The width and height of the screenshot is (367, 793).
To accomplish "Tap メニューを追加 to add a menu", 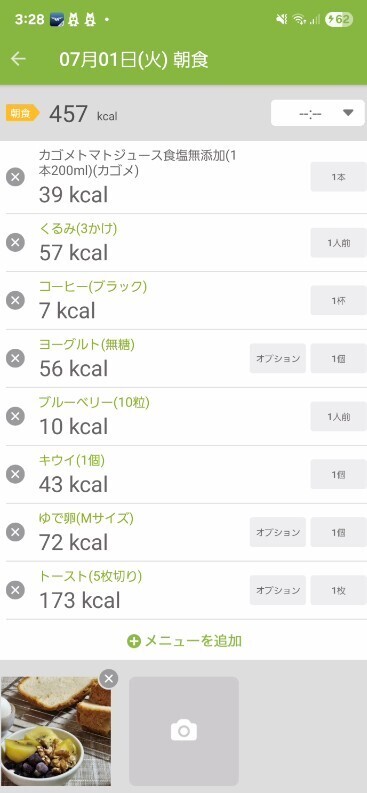I will coord(184,641).
